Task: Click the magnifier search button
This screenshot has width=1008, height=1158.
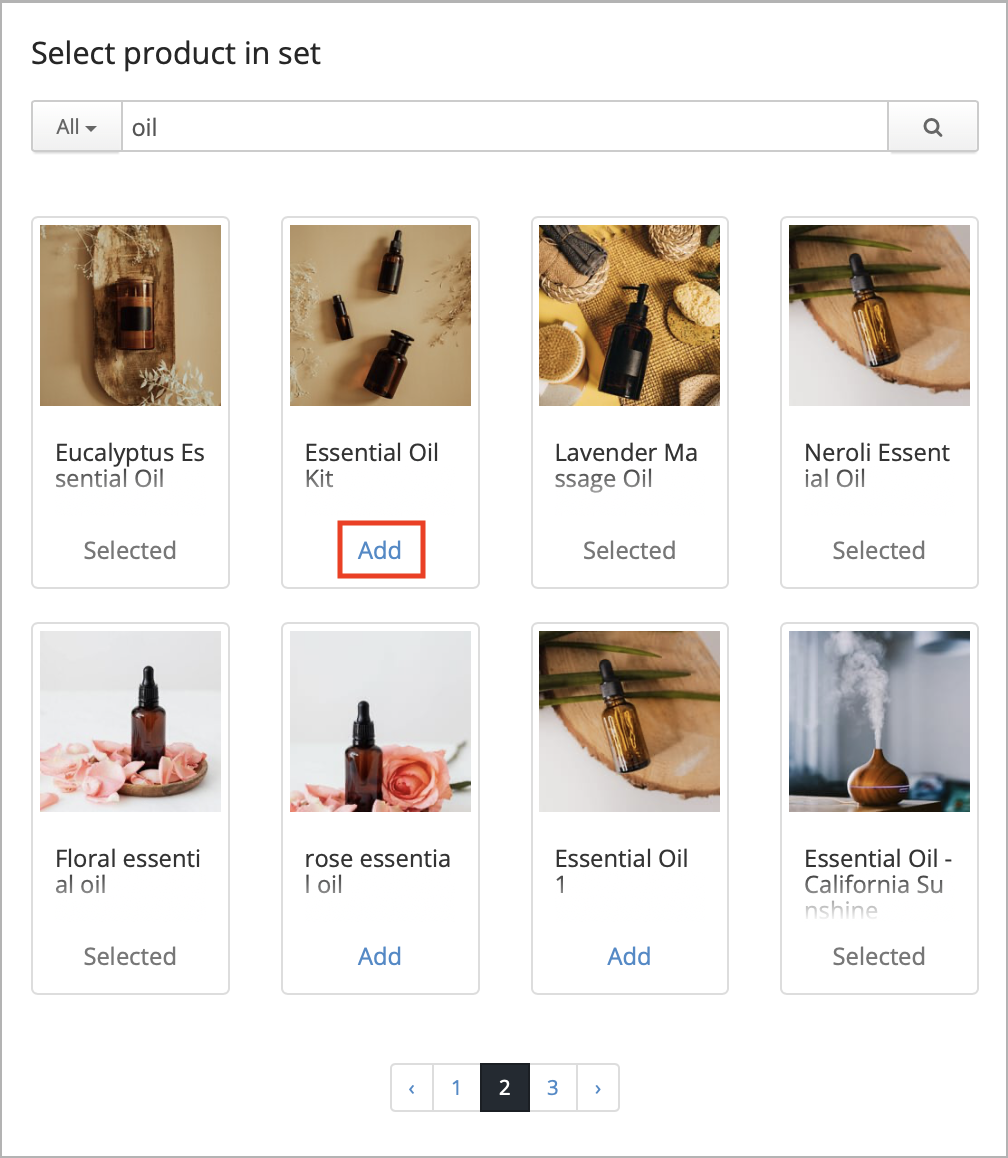Action: 933,127
